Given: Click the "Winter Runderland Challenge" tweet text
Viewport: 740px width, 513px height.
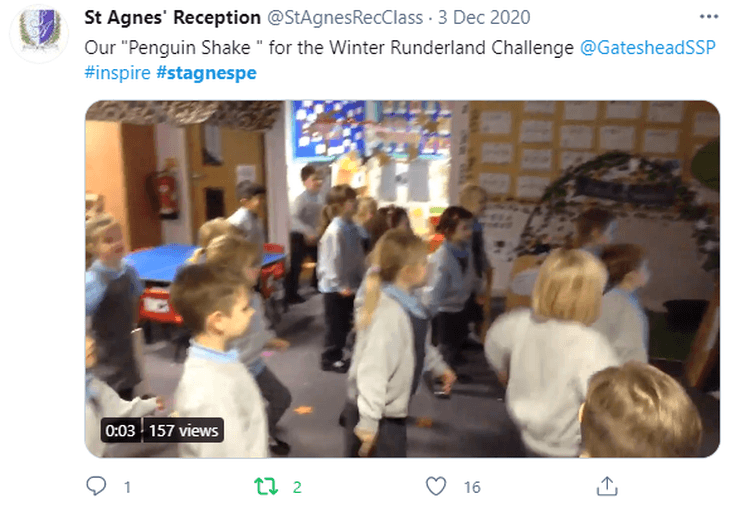Looking at the screenshot, I should tap(451, 48).
